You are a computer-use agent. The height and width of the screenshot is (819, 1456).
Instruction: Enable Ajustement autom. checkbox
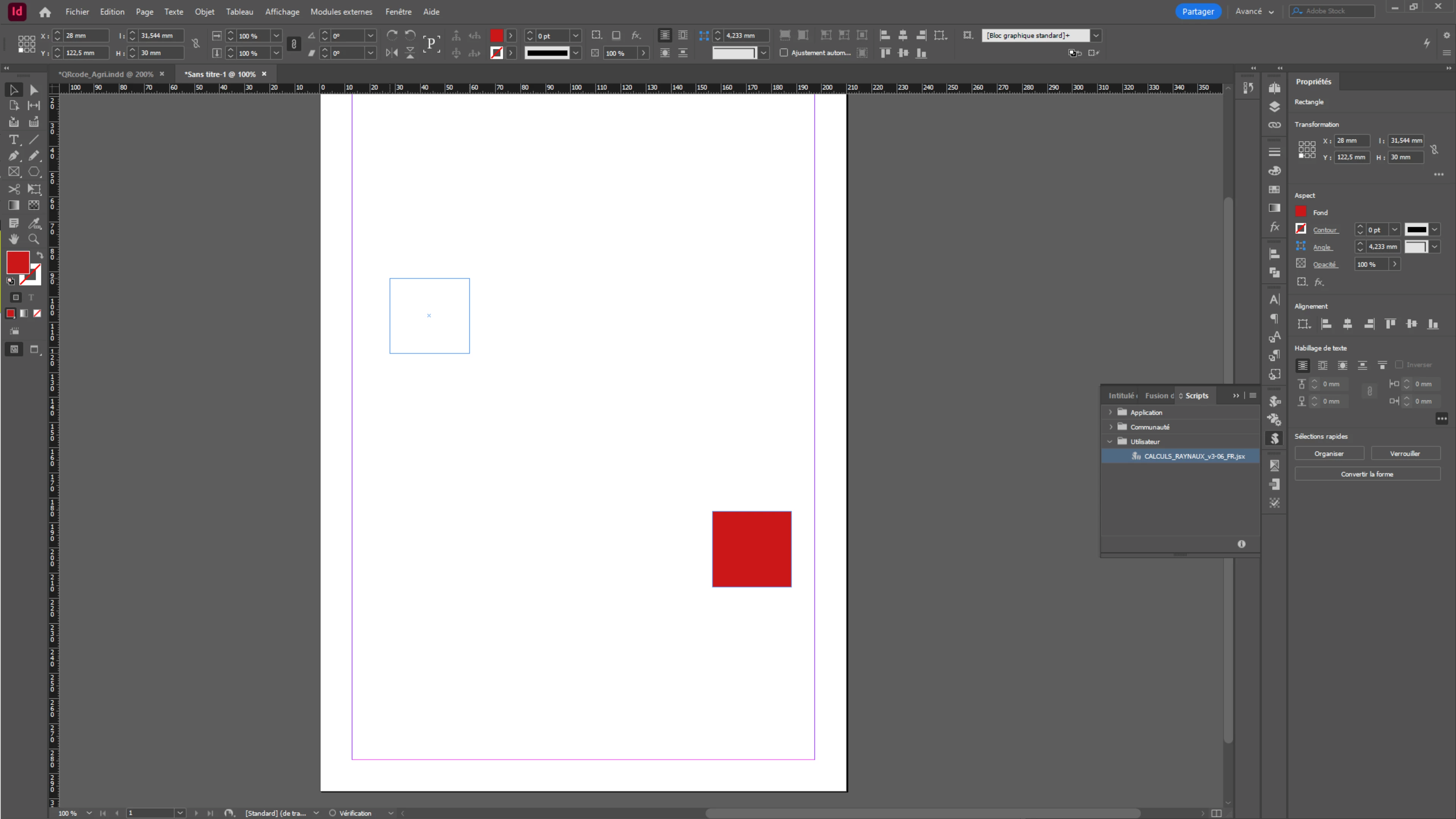point(783,53)
